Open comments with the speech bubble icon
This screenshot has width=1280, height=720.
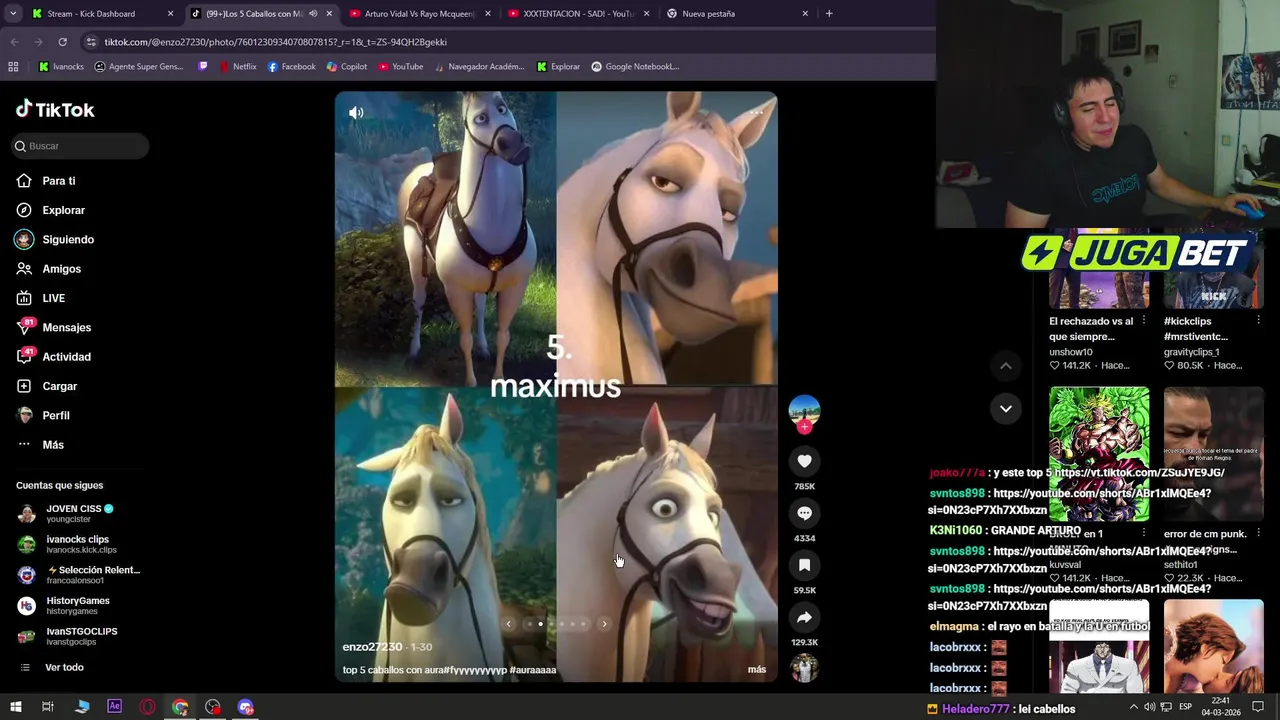pos(804,513)
